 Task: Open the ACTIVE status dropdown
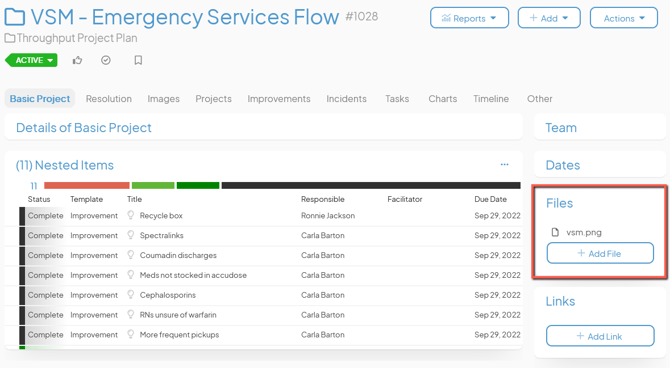point(32,60)
